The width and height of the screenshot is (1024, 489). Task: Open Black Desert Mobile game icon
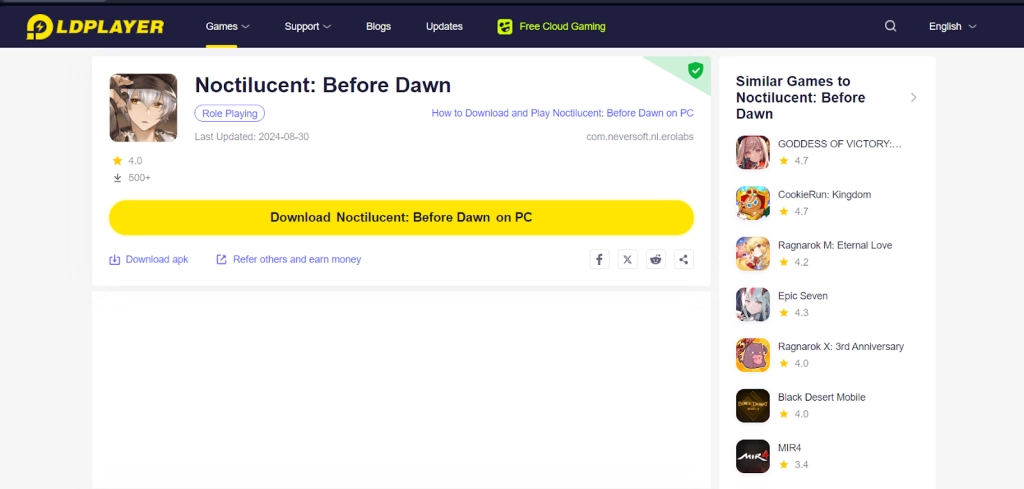752,405
